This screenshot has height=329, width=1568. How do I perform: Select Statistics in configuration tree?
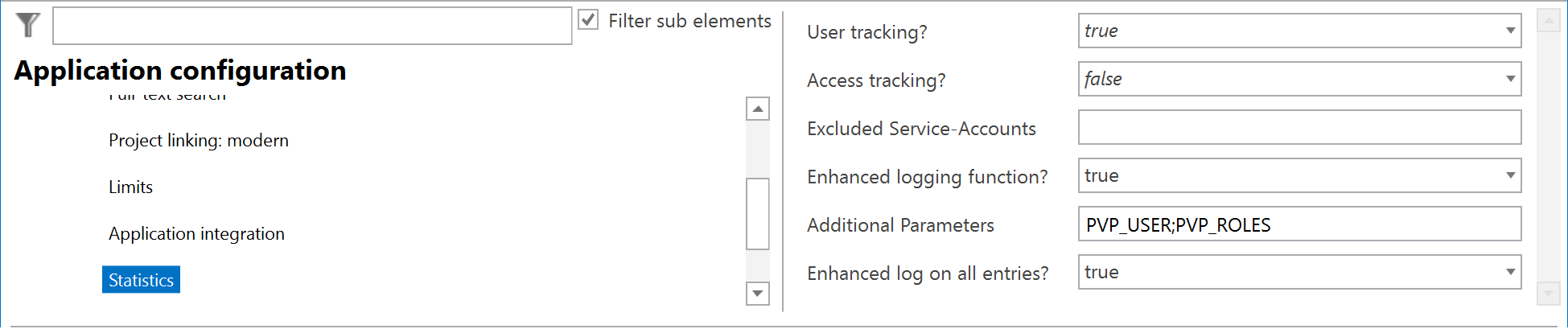[x=142, y=280]
